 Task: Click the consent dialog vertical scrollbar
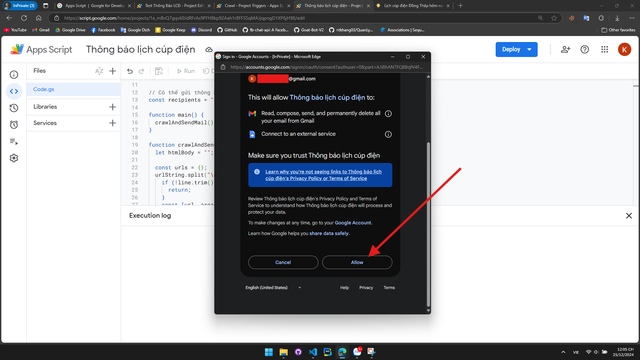(x=428, y=224)
